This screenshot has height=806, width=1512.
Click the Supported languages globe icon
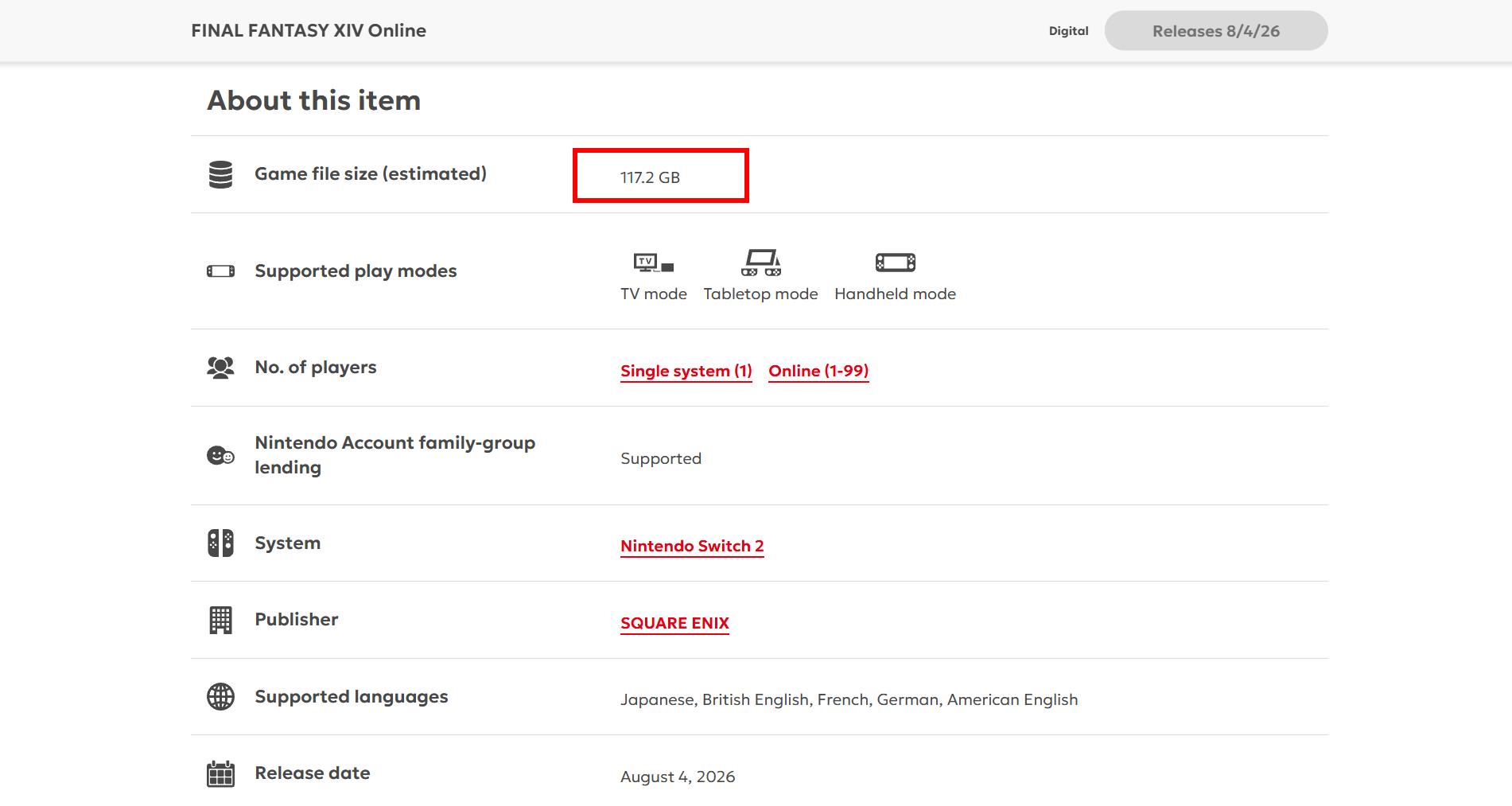[x=220, y=697]
